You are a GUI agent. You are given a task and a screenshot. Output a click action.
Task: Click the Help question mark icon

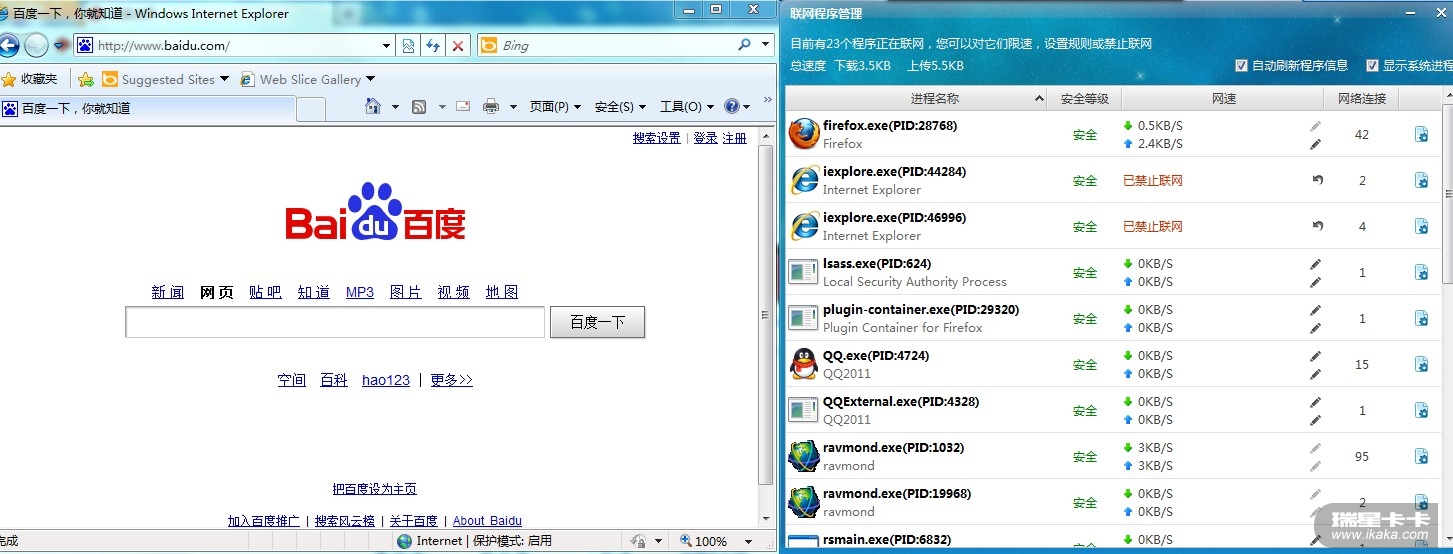pyautogui.click(x=731, y=106)
